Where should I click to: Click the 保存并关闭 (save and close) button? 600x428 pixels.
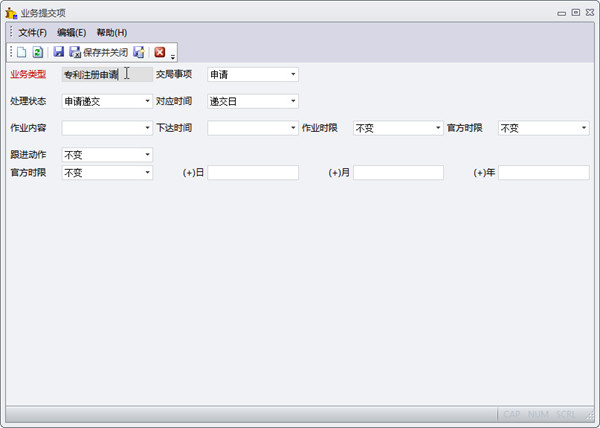point(98,52)
